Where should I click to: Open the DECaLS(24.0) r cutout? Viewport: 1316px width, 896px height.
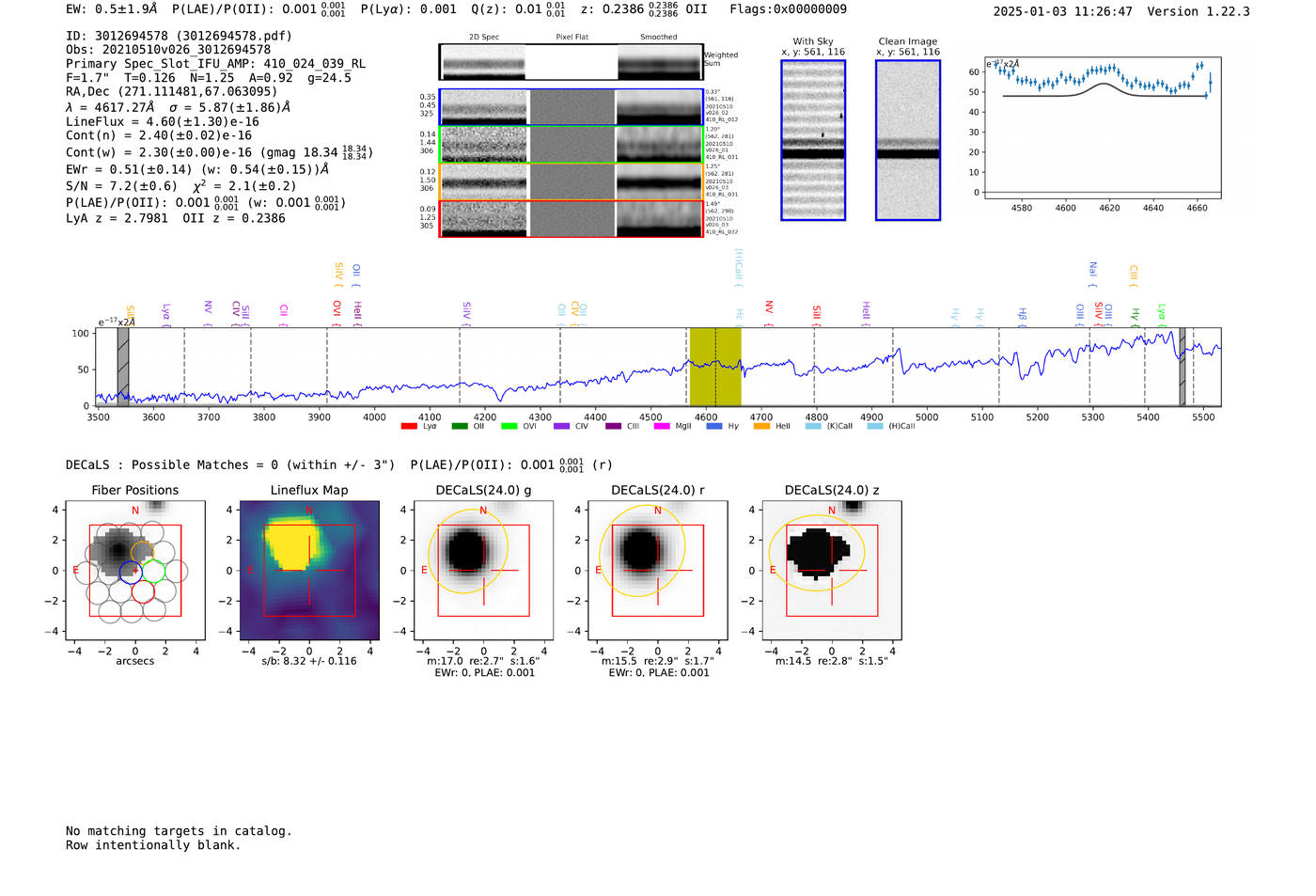[658, 572]
